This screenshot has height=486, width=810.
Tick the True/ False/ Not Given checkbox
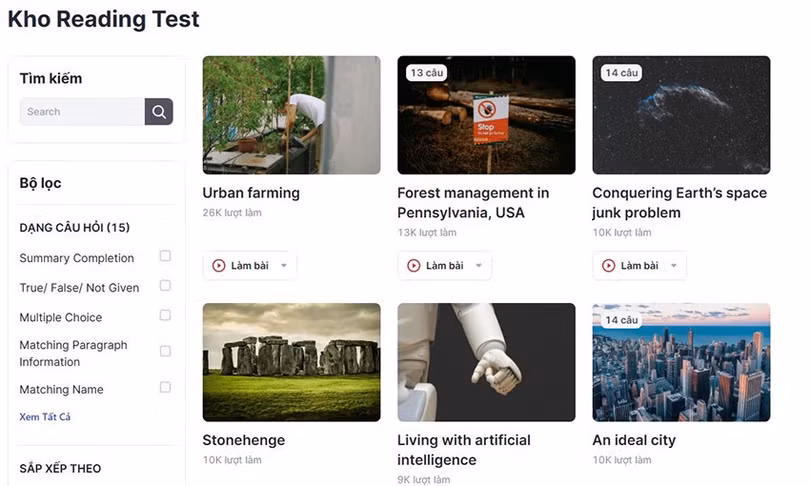[x=165, y=286]
